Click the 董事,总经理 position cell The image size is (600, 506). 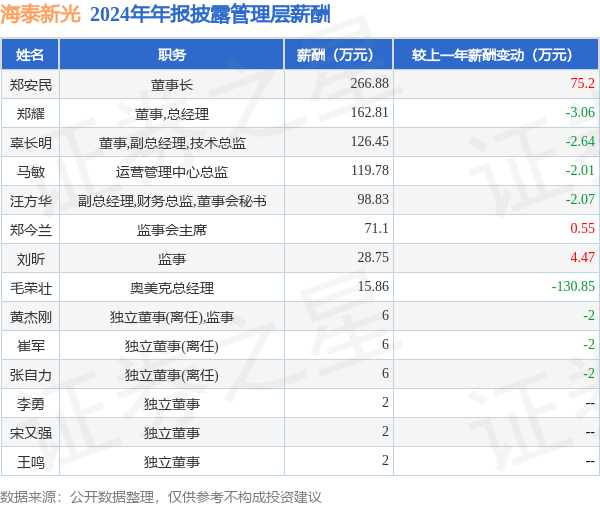point(171,114)
